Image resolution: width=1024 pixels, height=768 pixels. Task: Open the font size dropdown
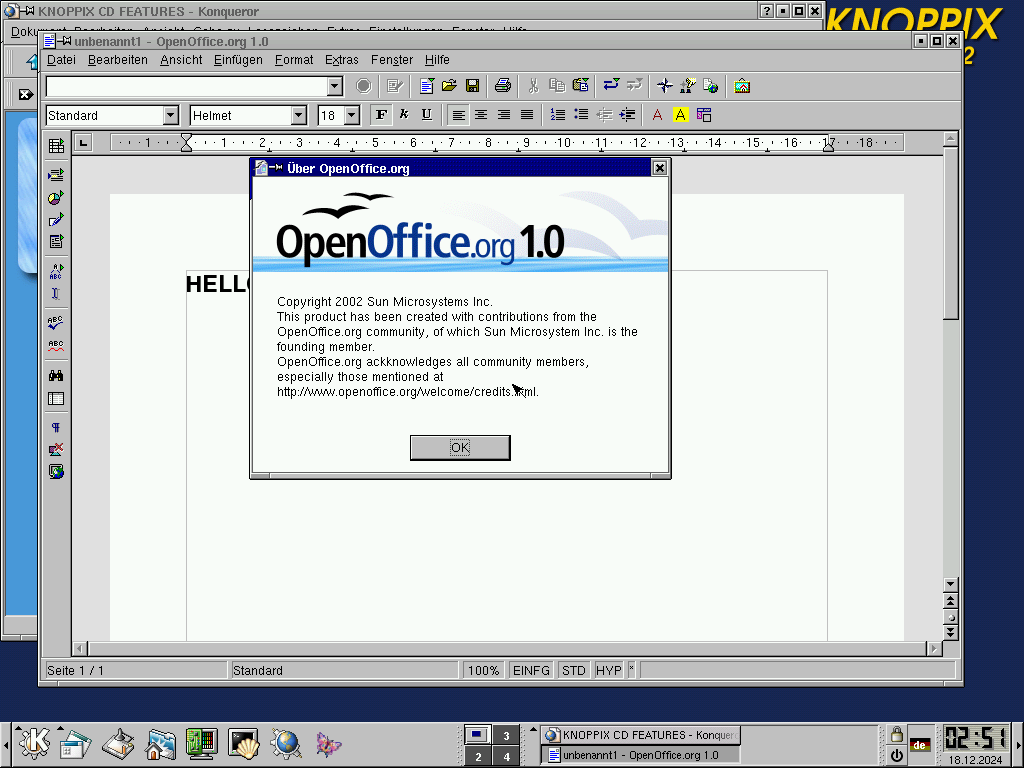pyautogui.click(x=351, y=116)
